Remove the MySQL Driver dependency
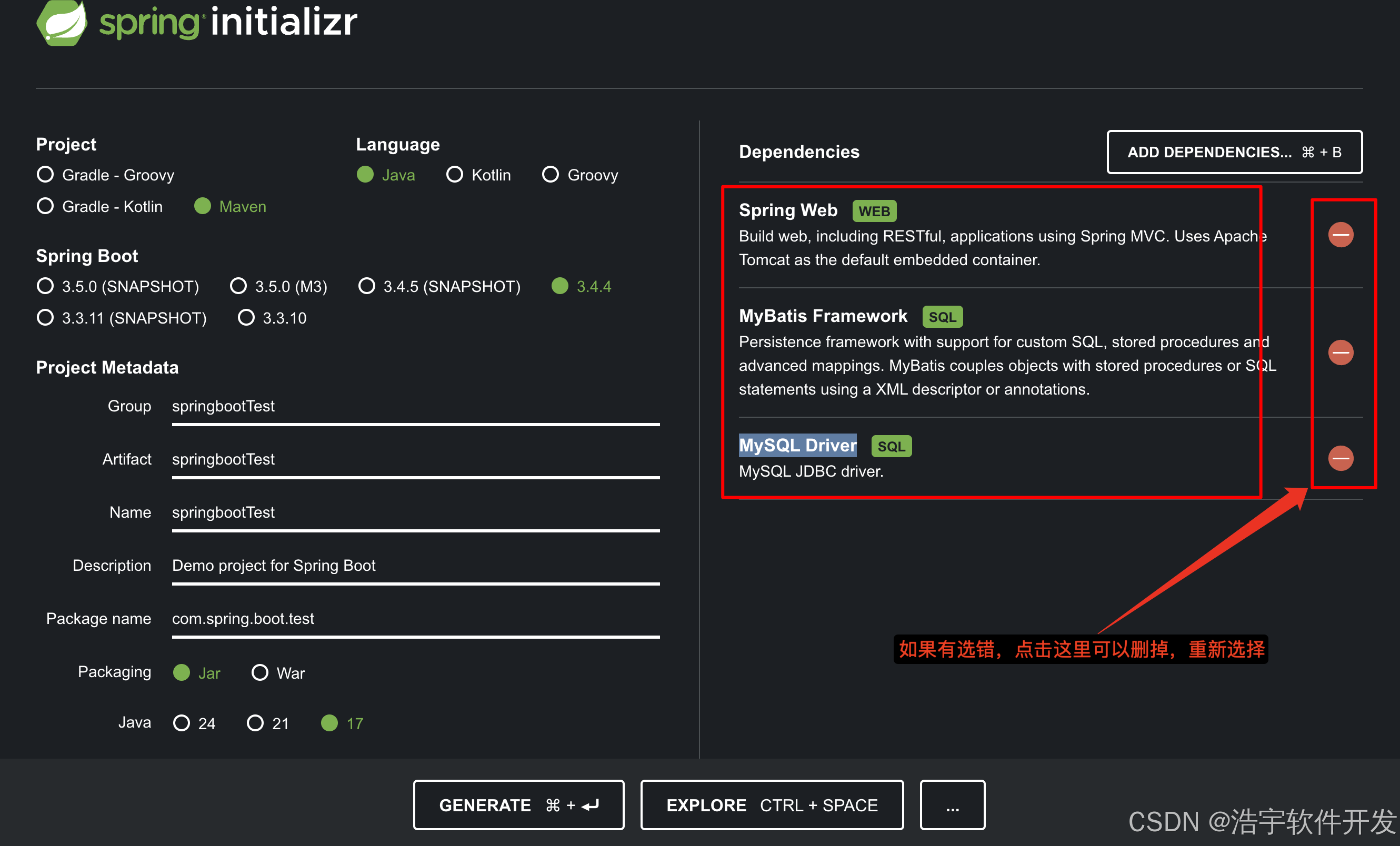This screenshot has height=846, width=1400. point(1341,458)
